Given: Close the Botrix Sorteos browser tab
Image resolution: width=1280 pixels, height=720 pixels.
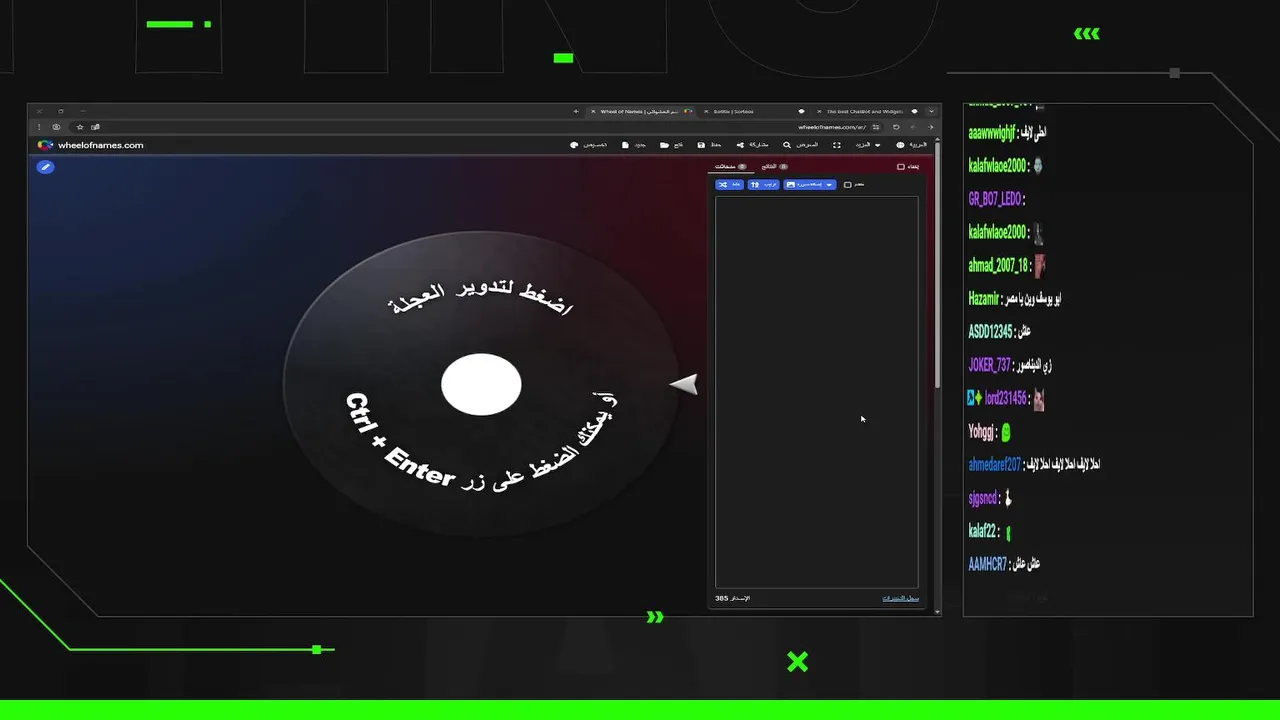Looking at the screenshot, I should pos(706,111).
